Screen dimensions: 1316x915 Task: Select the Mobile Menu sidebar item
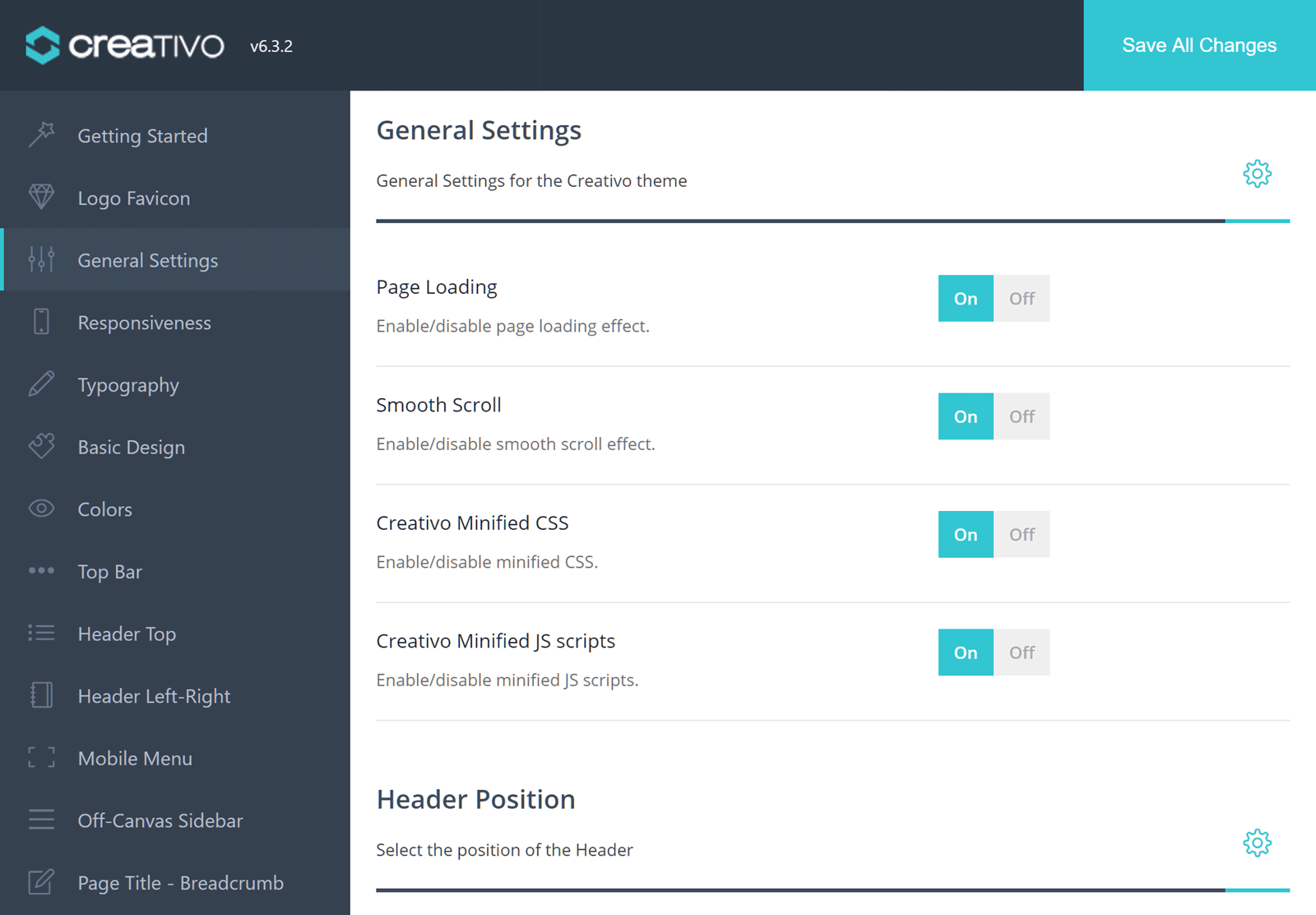pos(135,759)
